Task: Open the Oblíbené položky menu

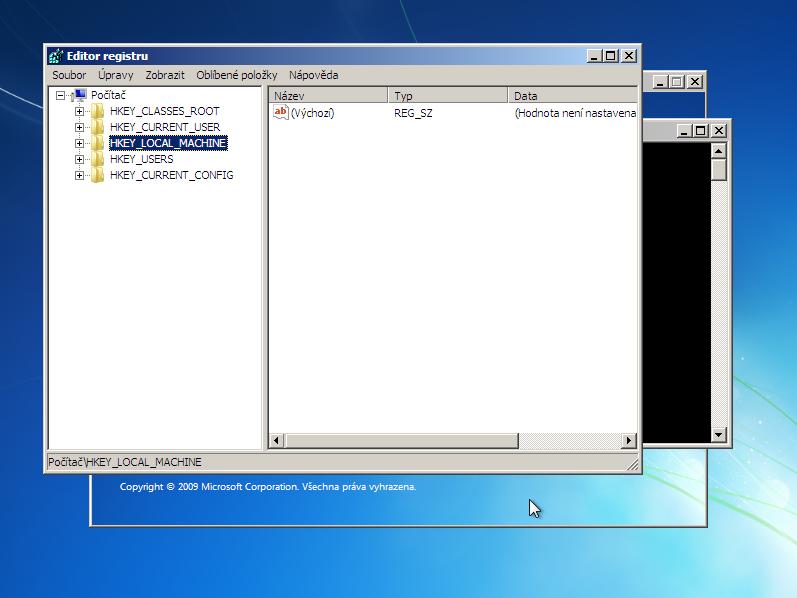Action: point(236,75)
